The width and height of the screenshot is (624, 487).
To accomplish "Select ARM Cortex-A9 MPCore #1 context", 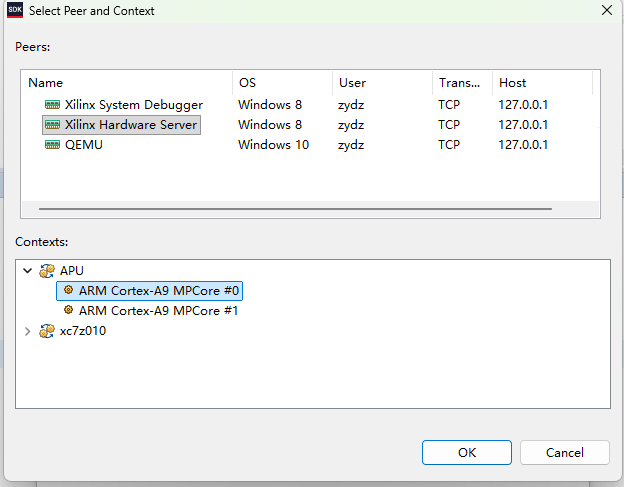I will tap(158, 310).
